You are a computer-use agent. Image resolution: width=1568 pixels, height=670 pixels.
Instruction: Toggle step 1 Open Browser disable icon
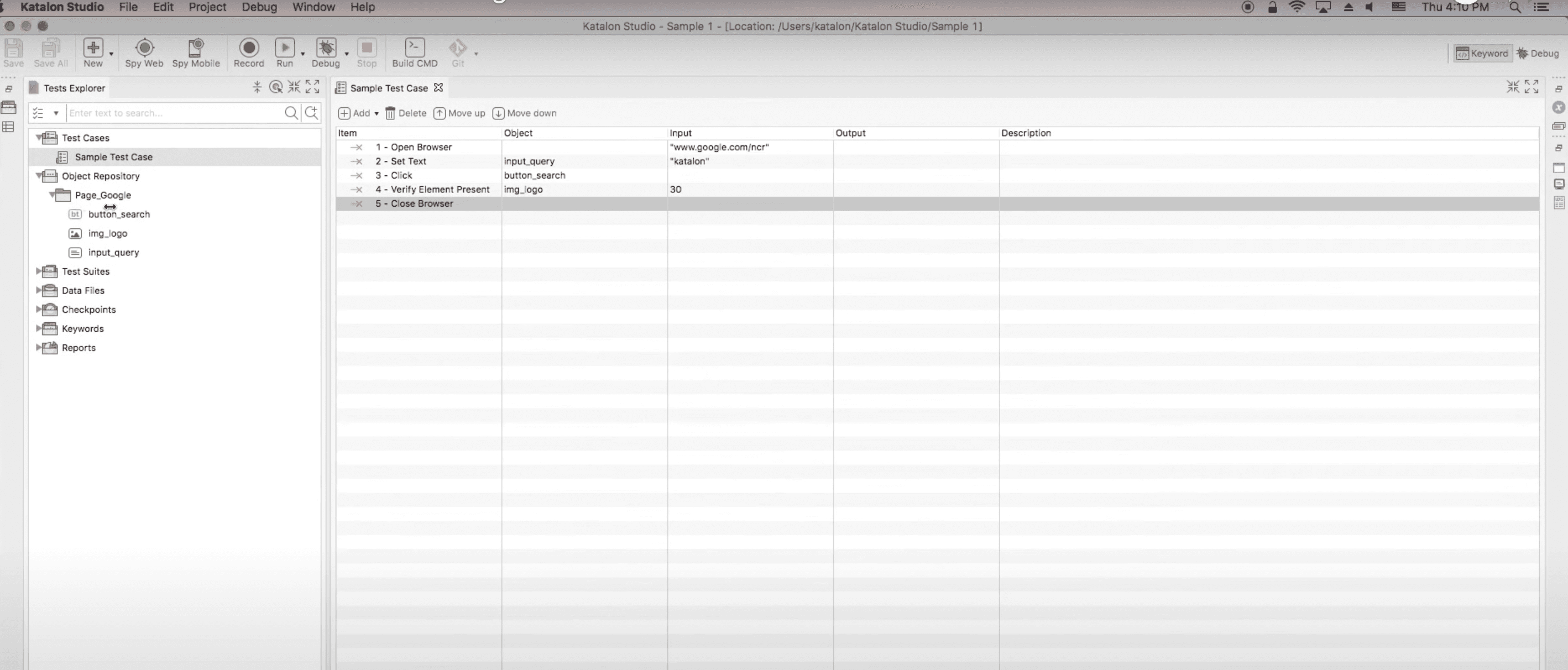[x=357, y=147]
